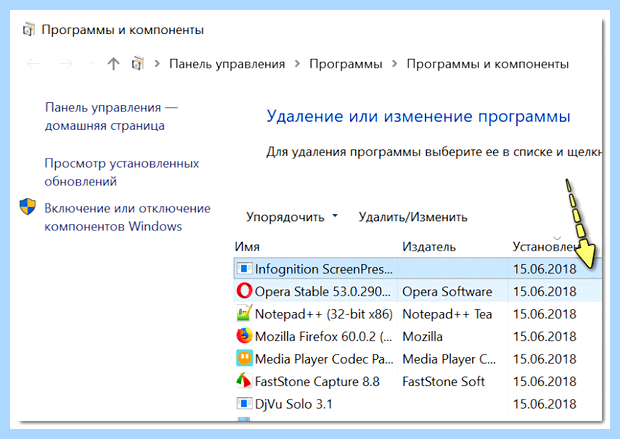Sort by Имя column header
This screenshot has height=439, width=620.
247,247
